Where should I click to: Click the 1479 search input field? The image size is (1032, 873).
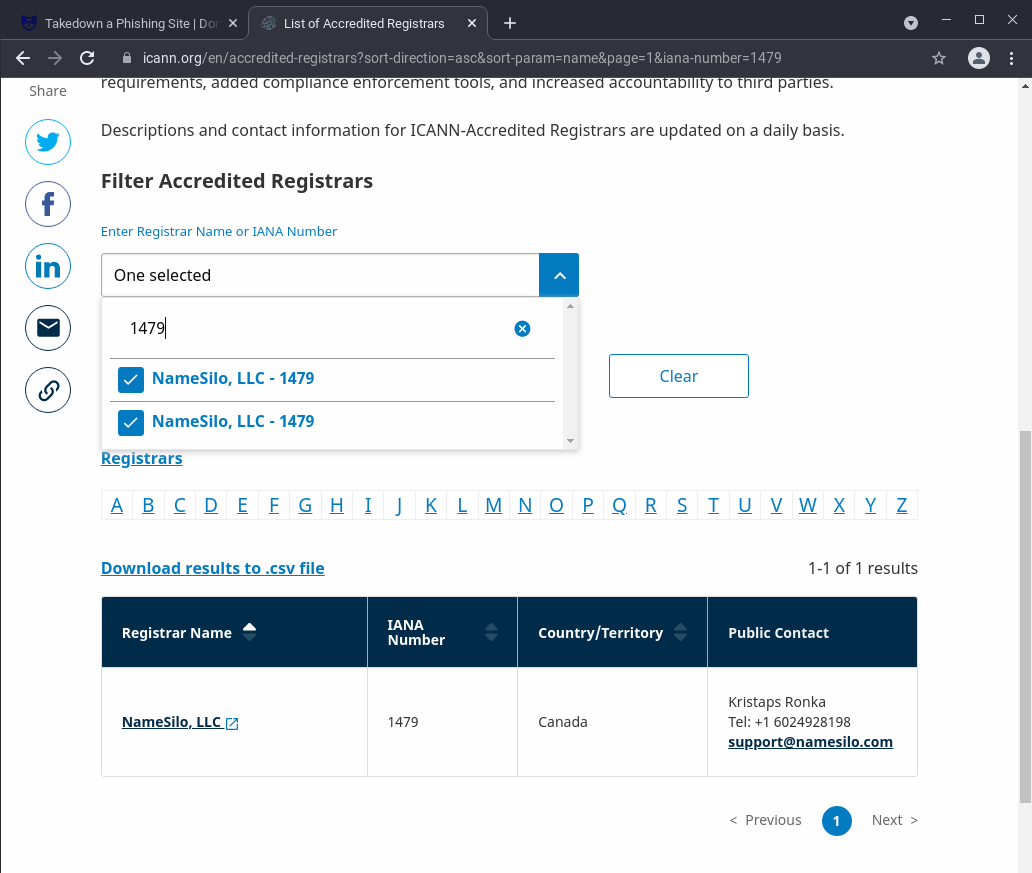coord(316,328)
